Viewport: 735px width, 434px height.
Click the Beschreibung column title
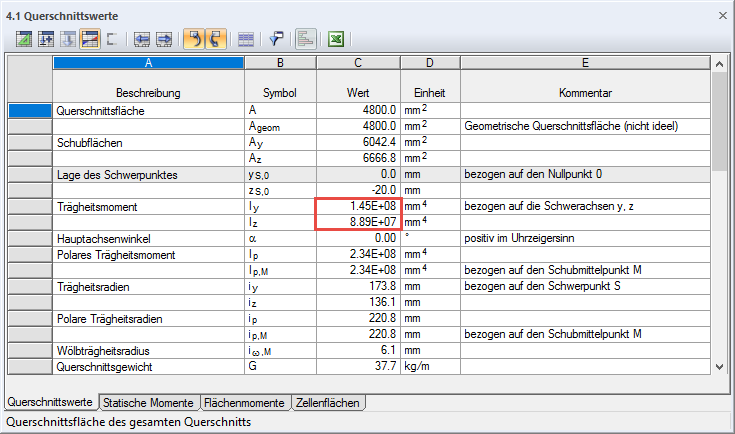(x=148, y=93)
